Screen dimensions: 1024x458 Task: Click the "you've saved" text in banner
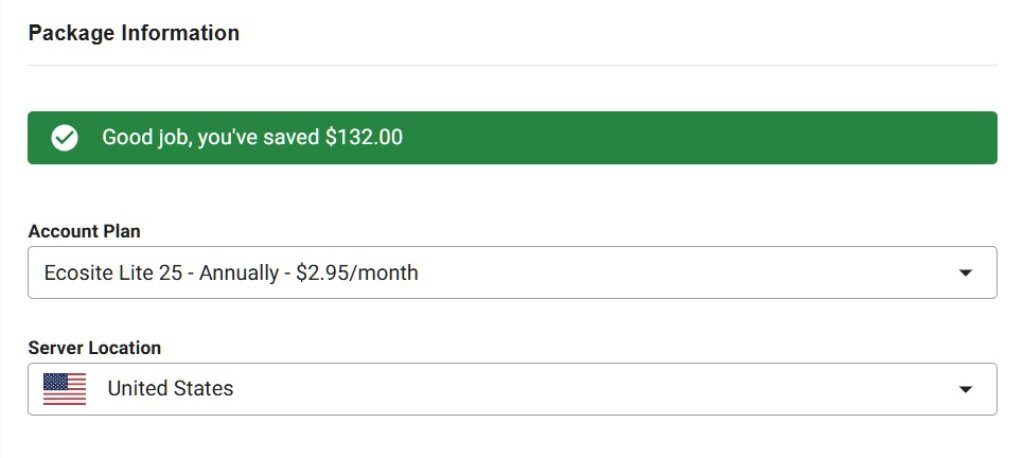pyautogui.click(x=258, y=138)
